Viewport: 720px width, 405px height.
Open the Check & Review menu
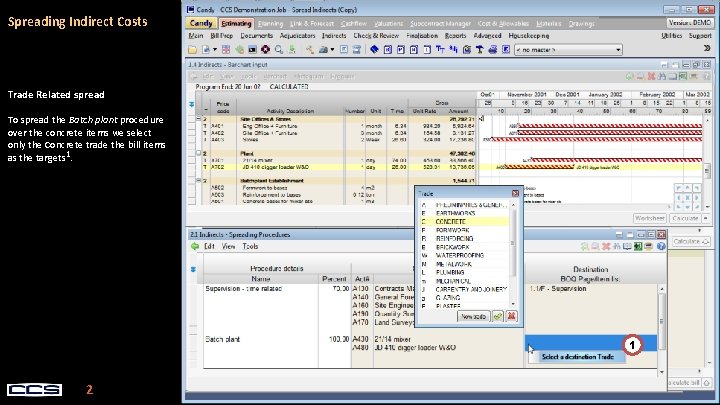coord(376,36)
